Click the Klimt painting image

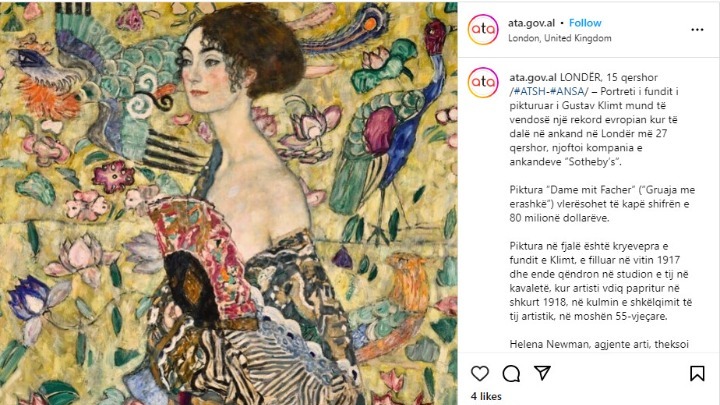point(229,203)
